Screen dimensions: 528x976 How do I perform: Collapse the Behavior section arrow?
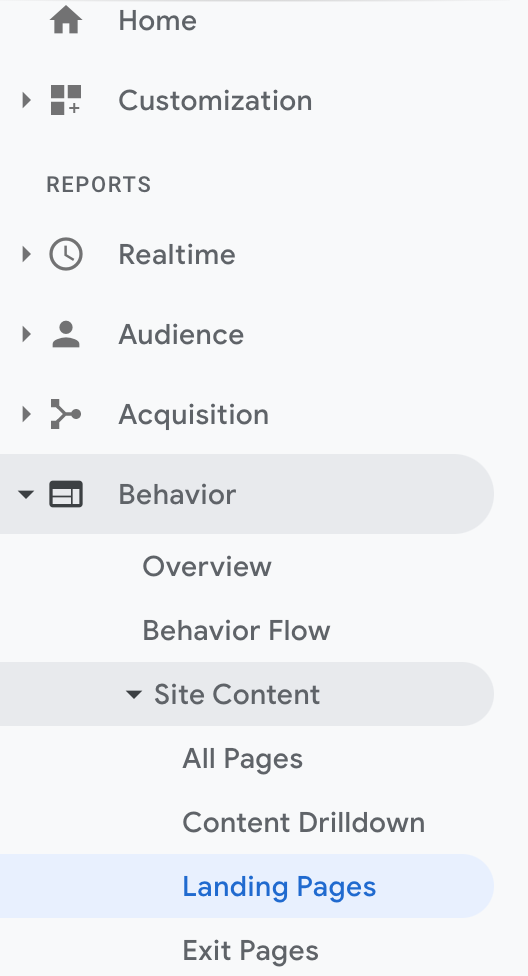(x=26, y=495)
